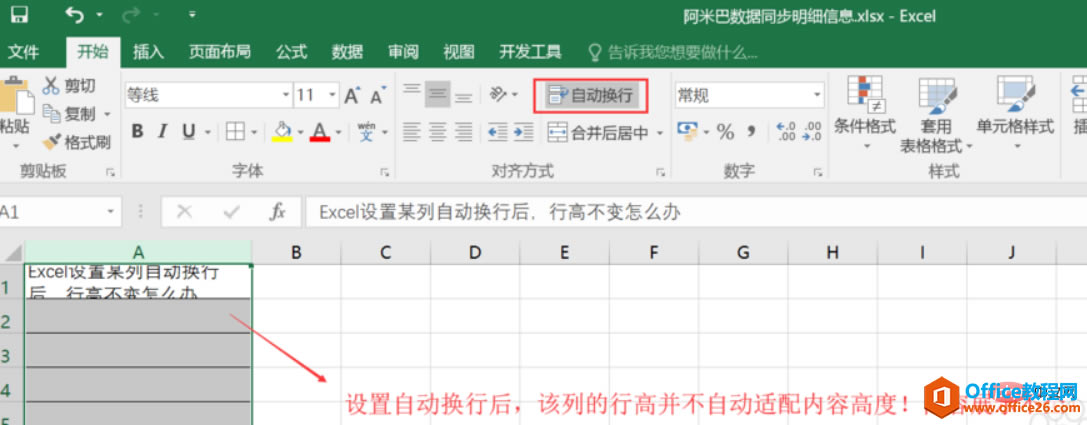Image resolution: width=1087 pixels, height=425 pixels.
Task: Toggle Bold formatting
Action: click(137, 131)
